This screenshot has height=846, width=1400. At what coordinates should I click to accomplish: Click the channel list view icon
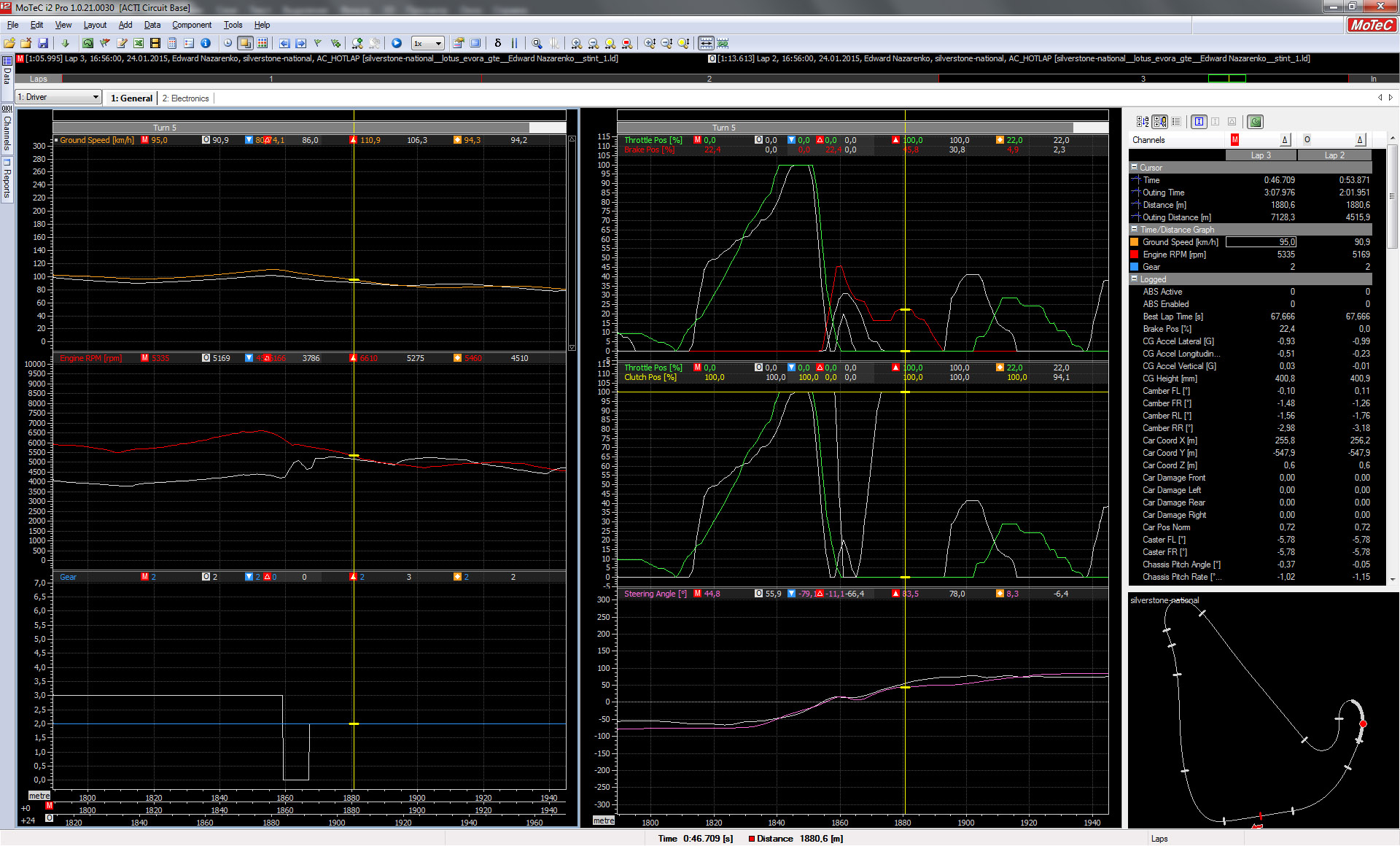point(1175,122)
